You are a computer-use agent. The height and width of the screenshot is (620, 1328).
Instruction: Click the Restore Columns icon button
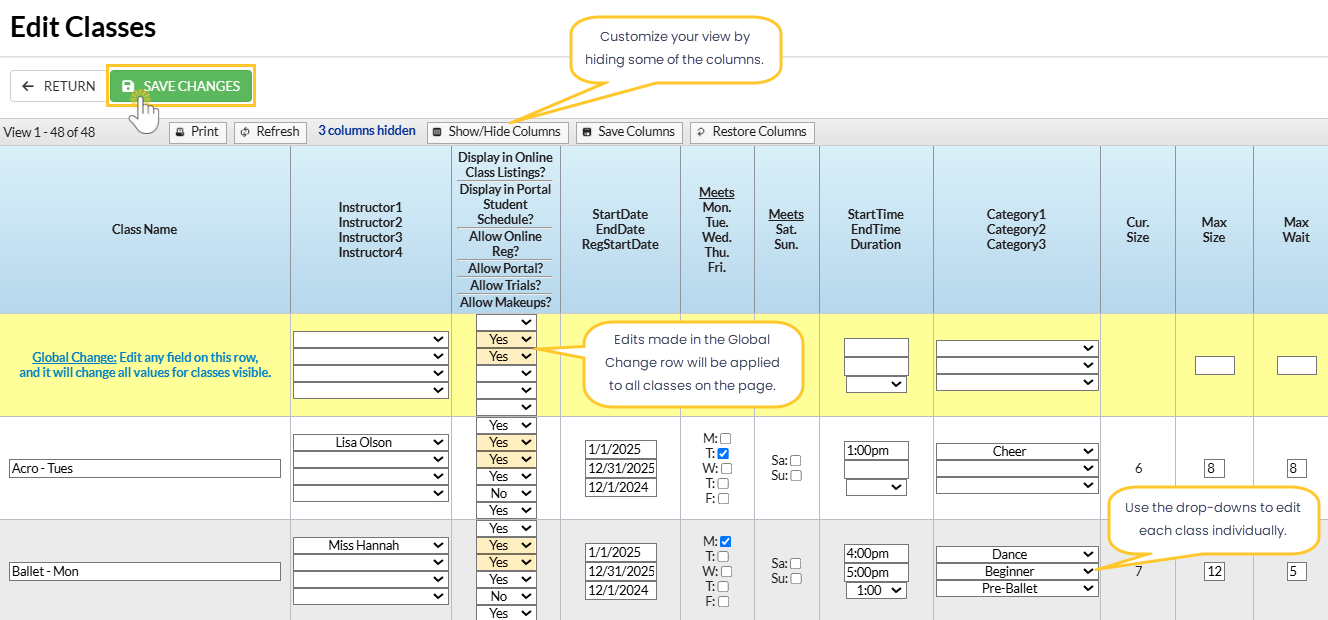tap(751, 132)
